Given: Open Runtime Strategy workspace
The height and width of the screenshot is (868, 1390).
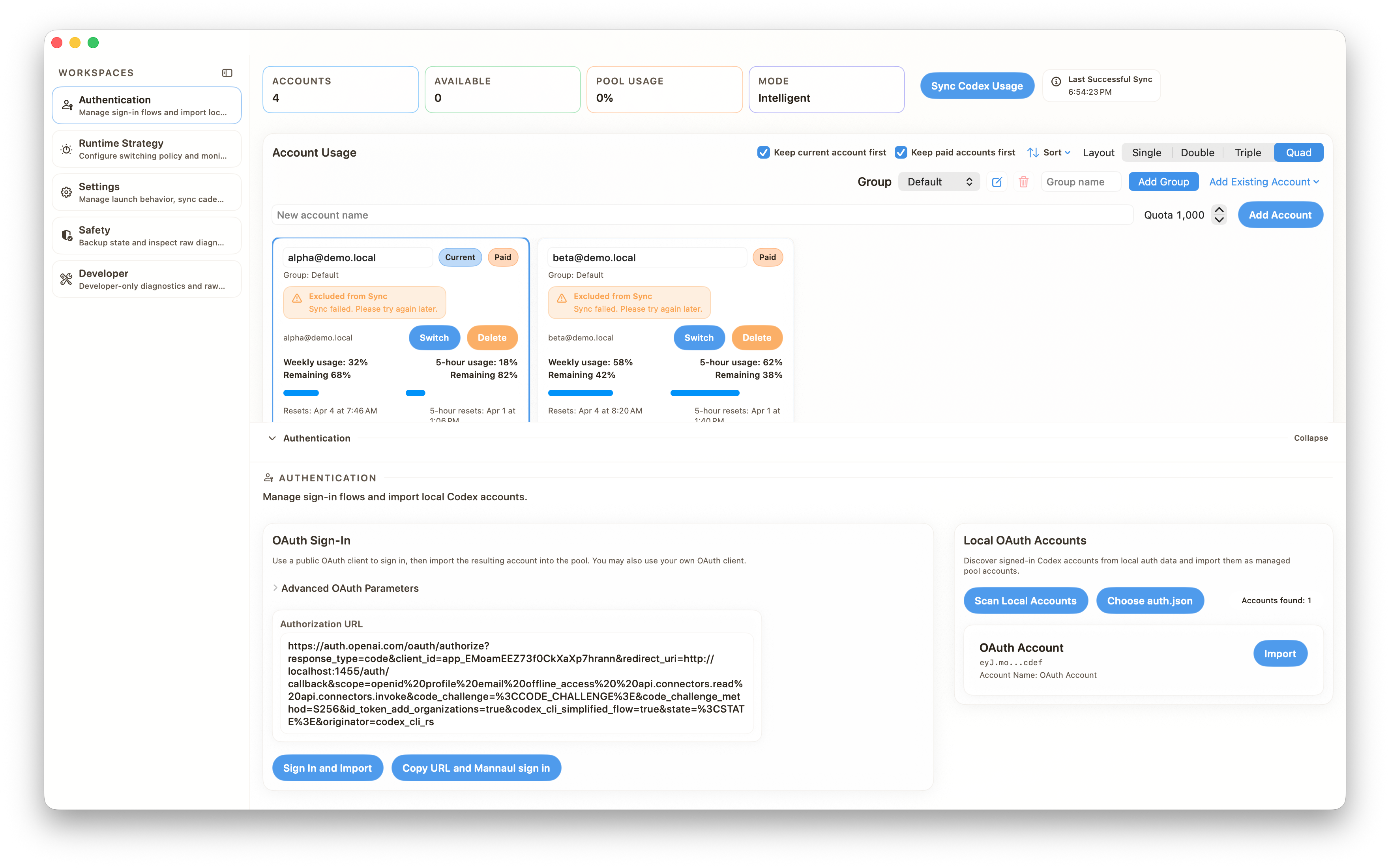Looking at the screenshot, I should click(x=146, y=149).
